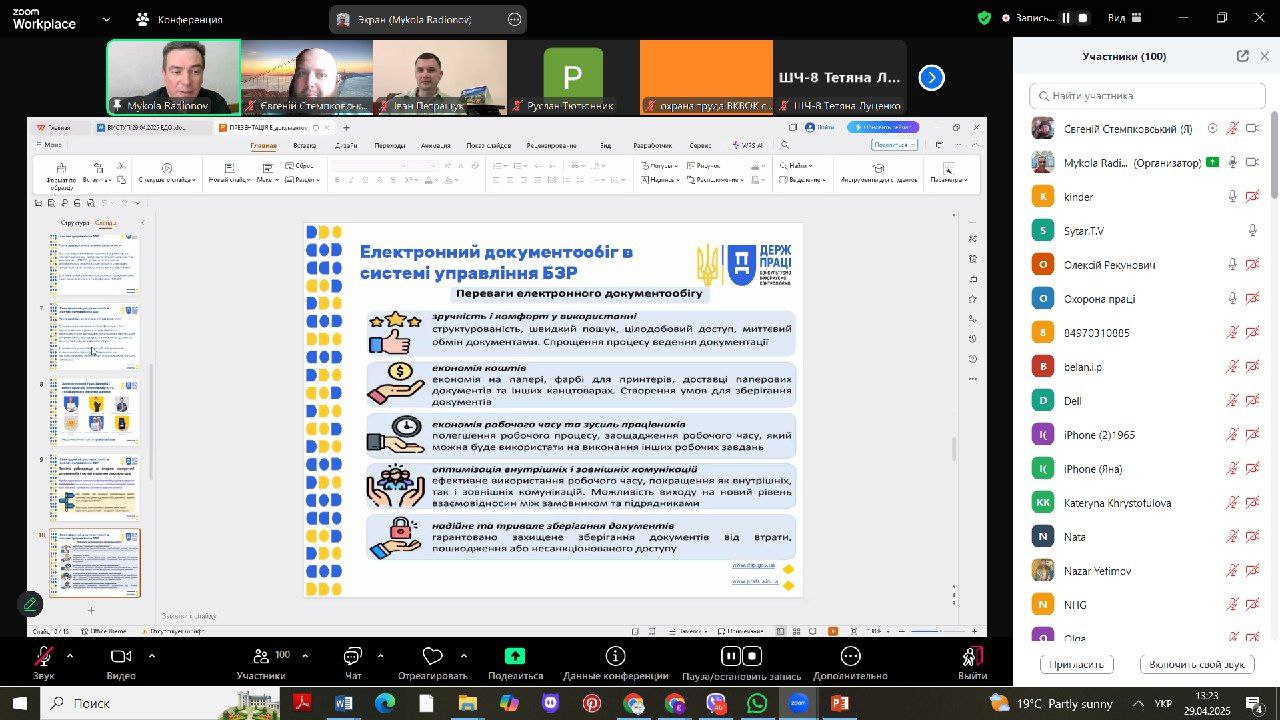
Task: Toggle belan.i.p muted microphone icon
Action: click(1232, 367)
